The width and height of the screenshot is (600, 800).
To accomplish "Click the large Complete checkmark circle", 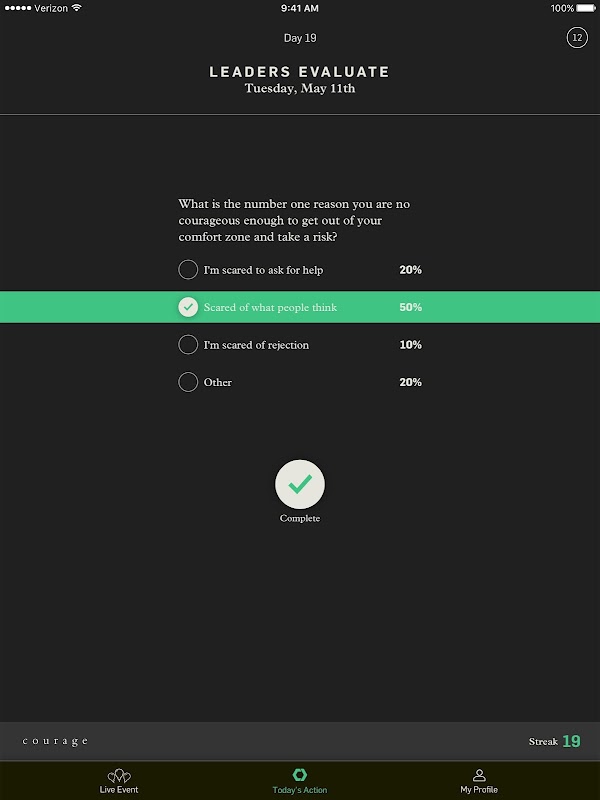I will pyautogui.click(x=300, y=484).
